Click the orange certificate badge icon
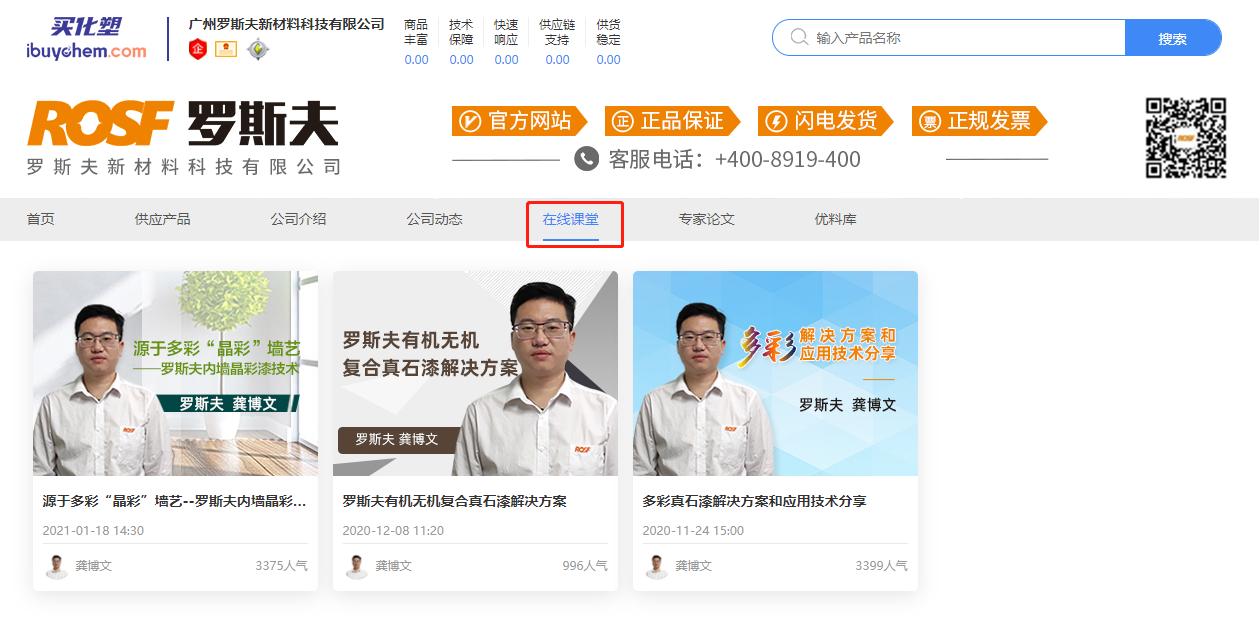 pos(226,48)
